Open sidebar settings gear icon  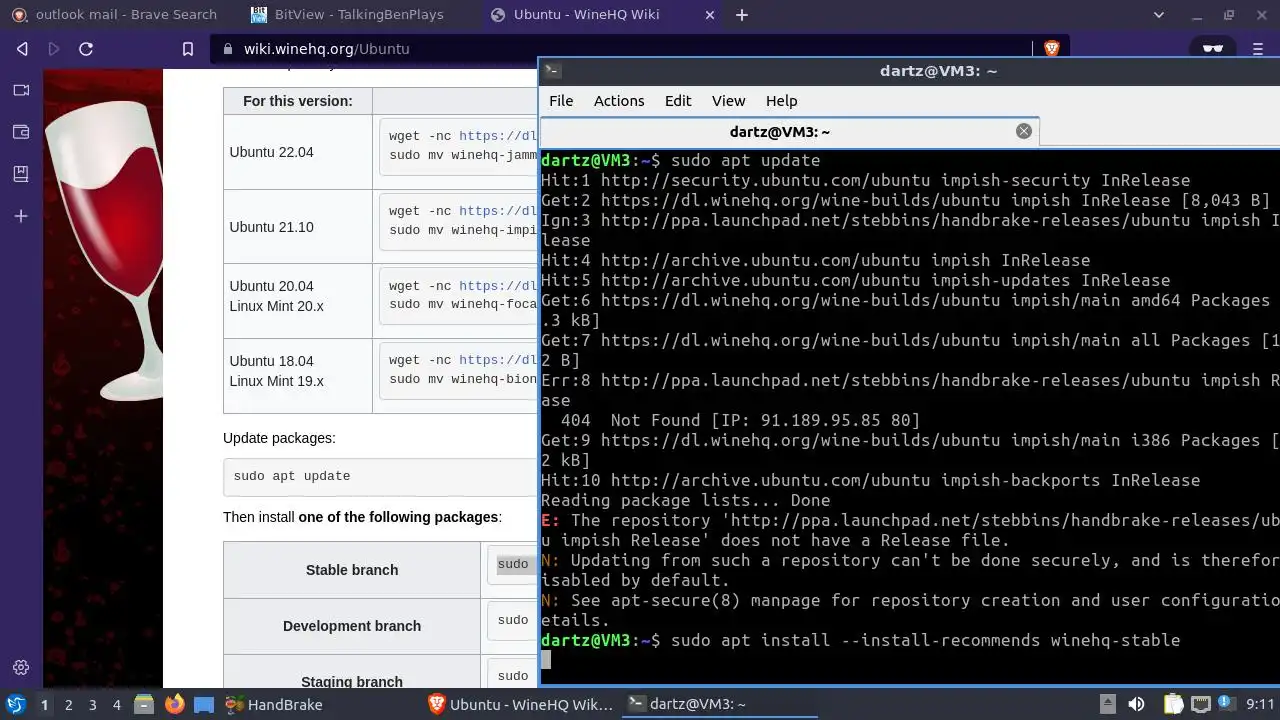(21, 667)
